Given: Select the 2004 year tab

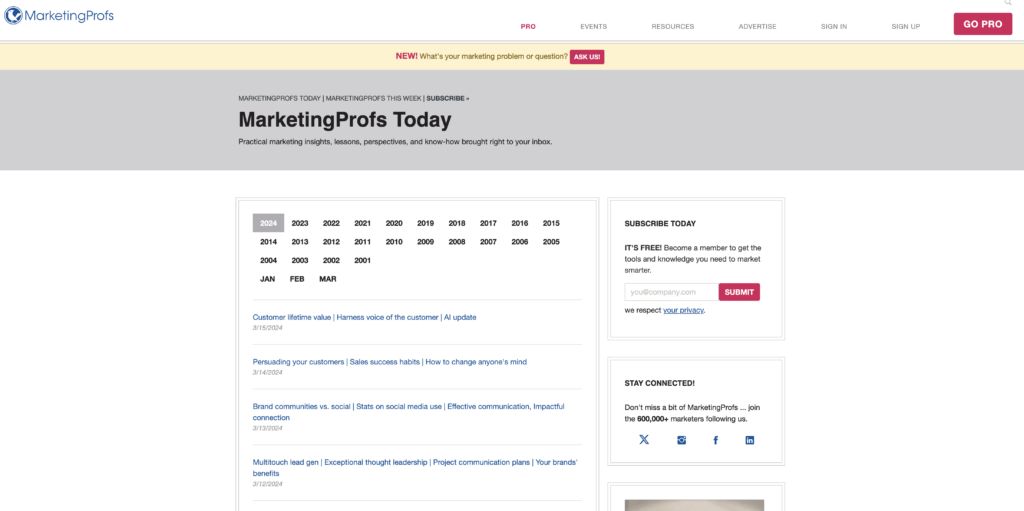Looking at the screenshot, I should point(268,260).
